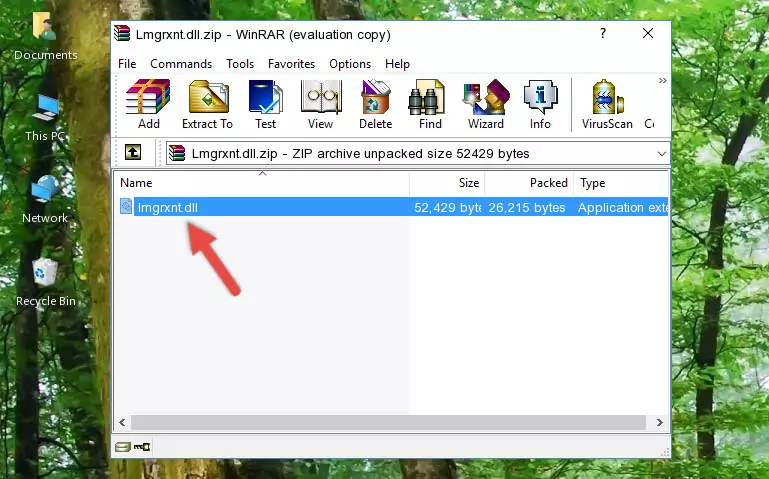The width and height of the screenshot is (769, 479).
Task: Click the Delete toolbar icon
Action: 375,104
